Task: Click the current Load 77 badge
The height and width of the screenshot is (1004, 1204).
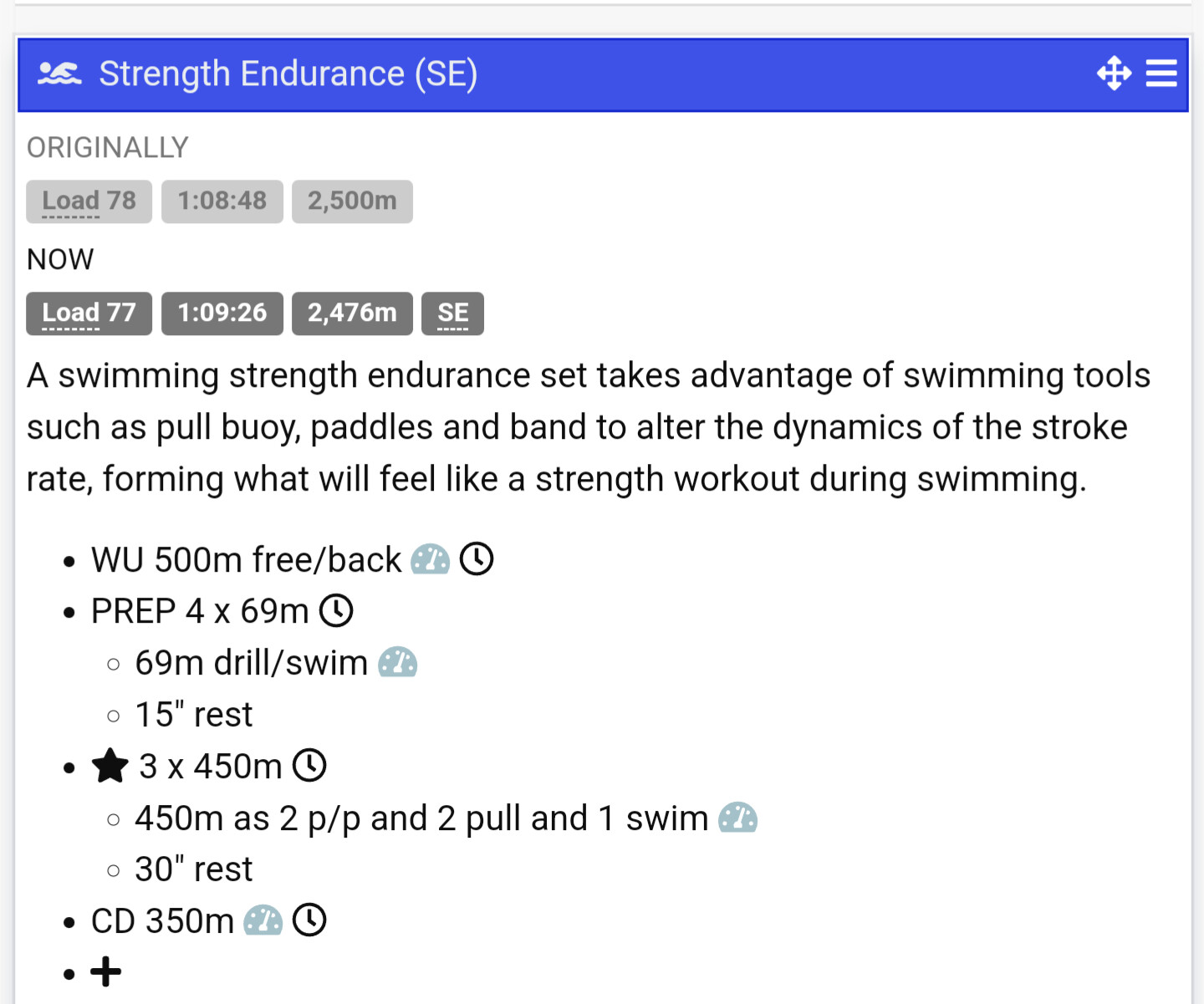Action: (89, 313)
